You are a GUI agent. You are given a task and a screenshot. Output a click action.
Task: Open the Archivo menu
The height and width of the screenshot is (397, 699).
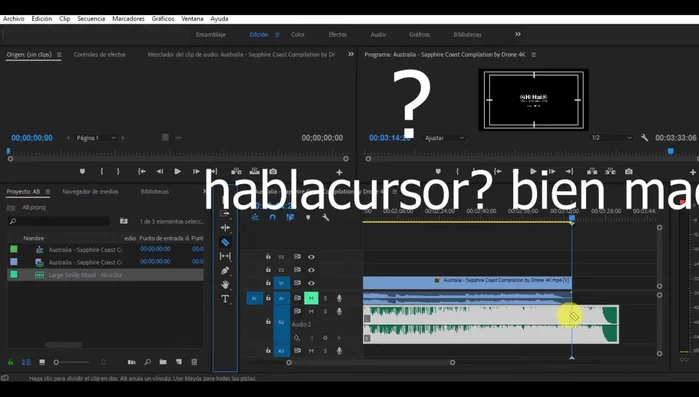14,19
